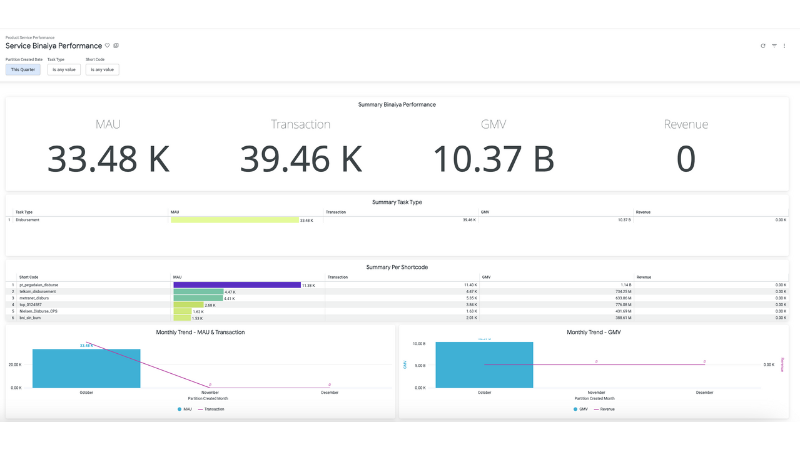The image size is (800, 450).
Task: Click the green 4.47 K MAU bar
Action: pyautogui.click(x=198, y=291)
